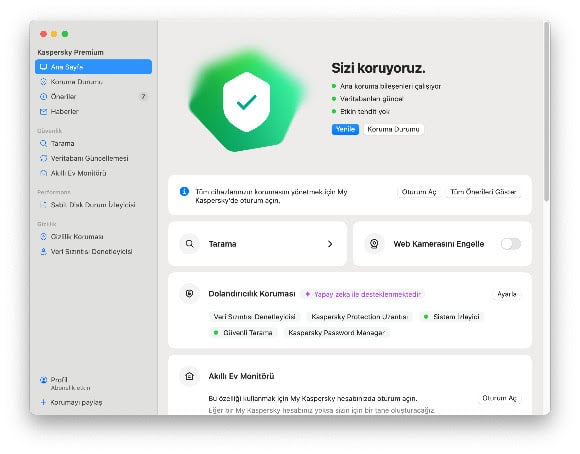Viewport: 580px width, 454px height.
Task: Click Oturum Aç in the info banner
Action: [419, 192]
